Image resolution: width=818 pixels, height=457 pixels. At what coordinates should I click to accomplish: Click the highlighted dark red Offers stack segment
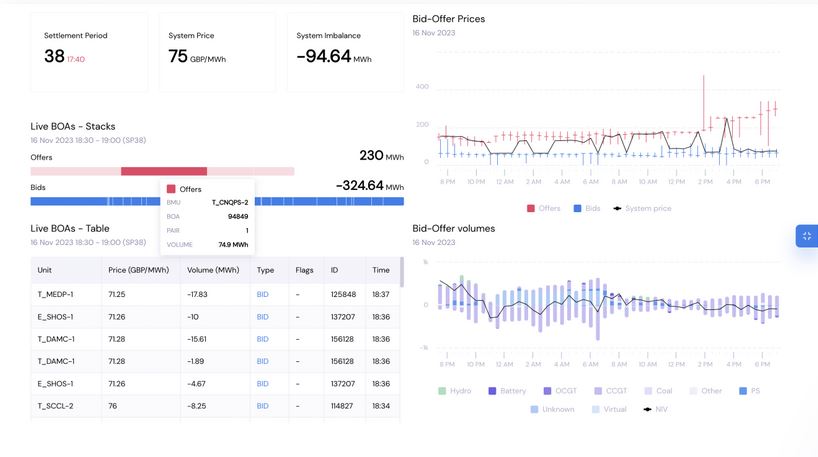[x=164, y=171]
